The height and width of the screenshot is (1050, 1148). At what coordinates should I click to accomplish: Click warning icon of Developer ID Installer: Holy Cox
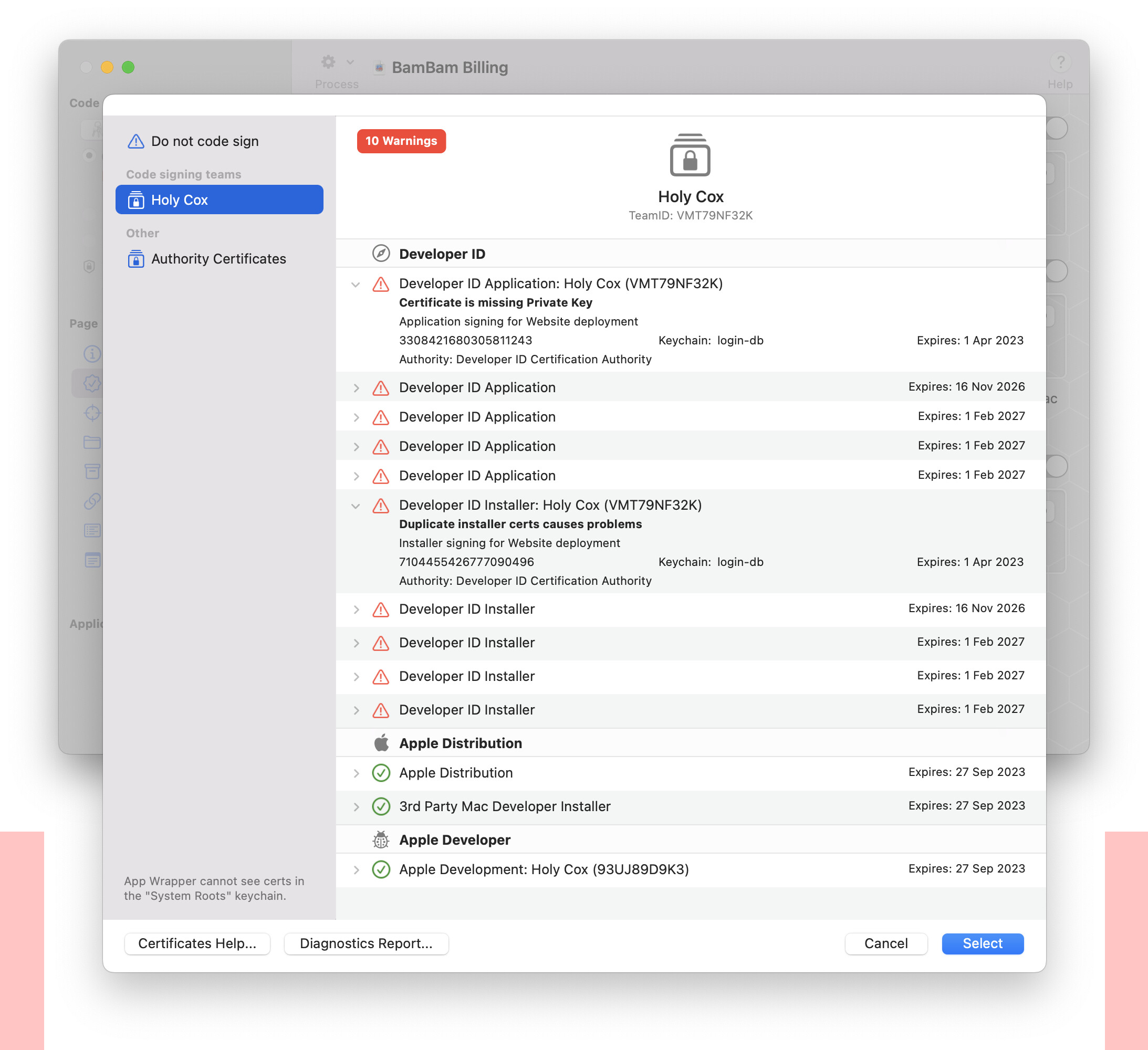click(381, 505)
